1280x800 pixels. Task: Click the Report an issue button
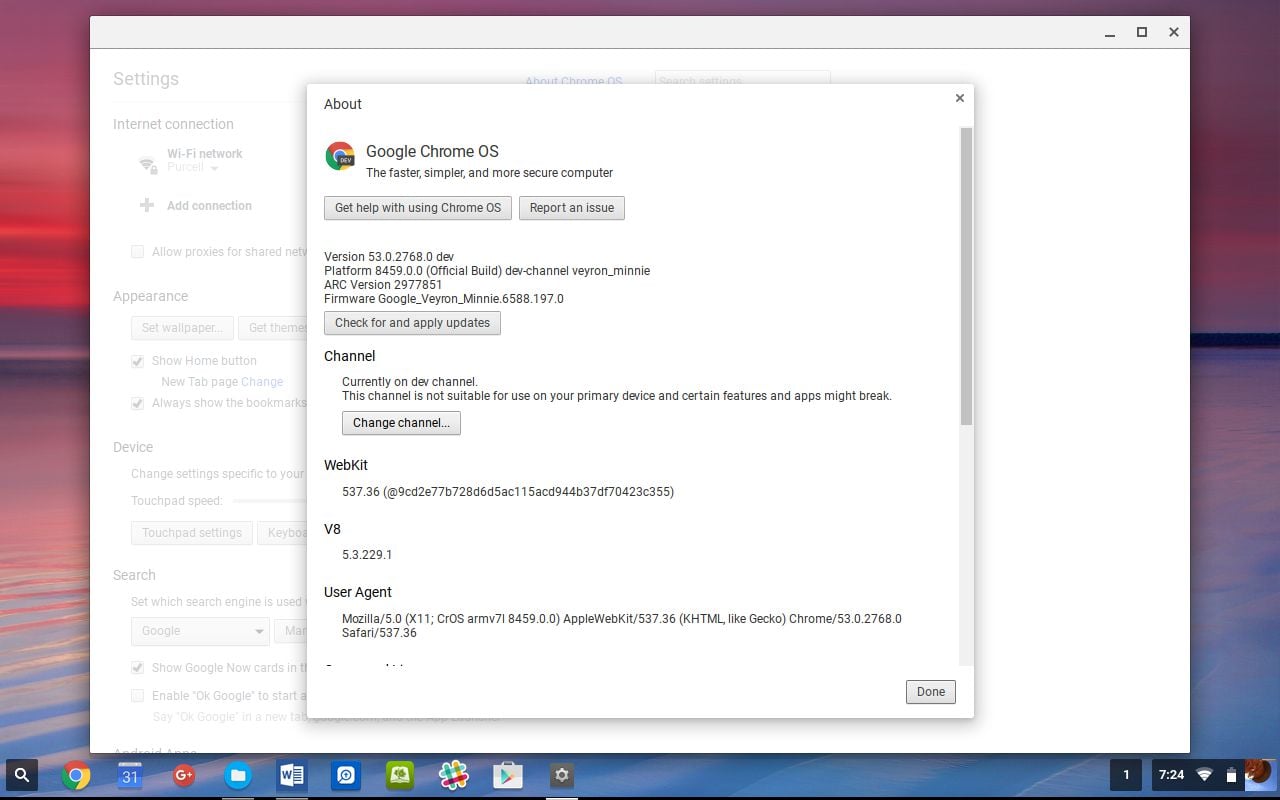click(571, 208)
